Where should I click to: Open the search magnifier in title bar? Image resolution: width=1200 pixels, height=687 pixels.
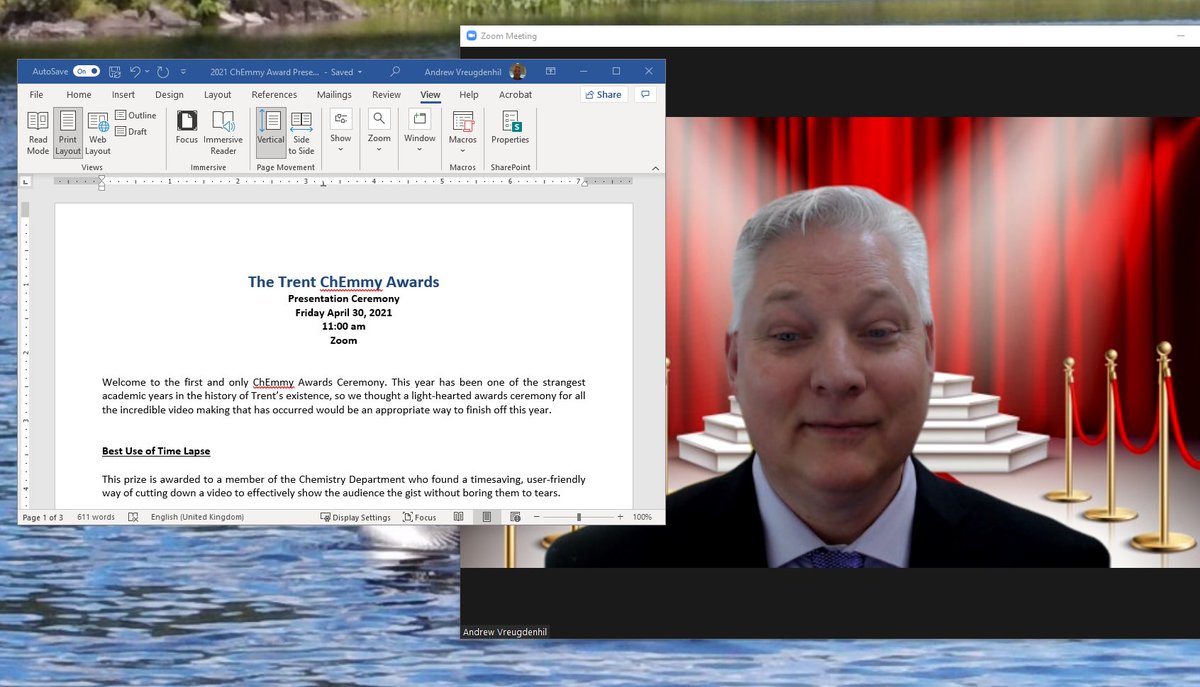[395, 72]
